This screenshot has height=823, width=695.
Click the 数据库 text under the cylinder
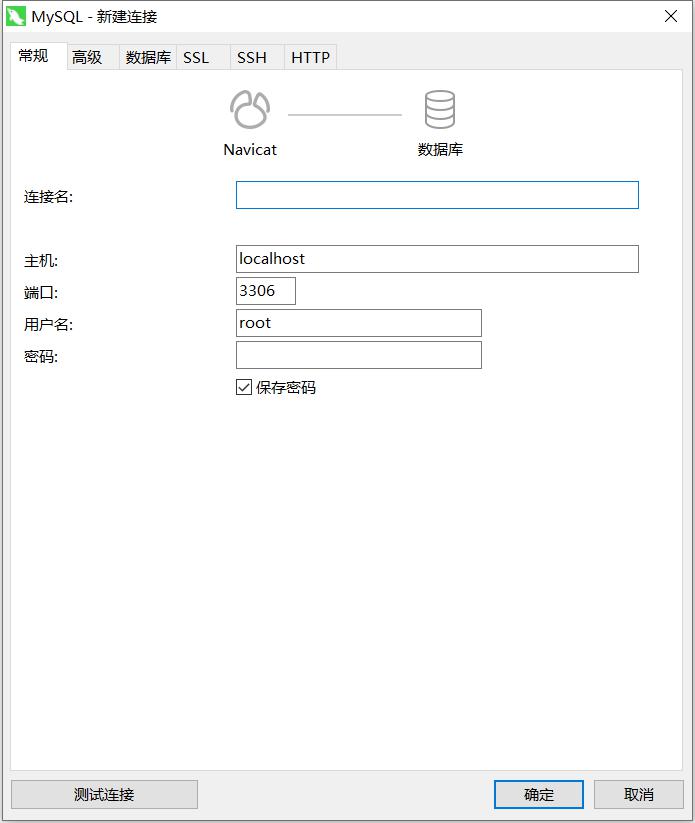coord(440,150)
